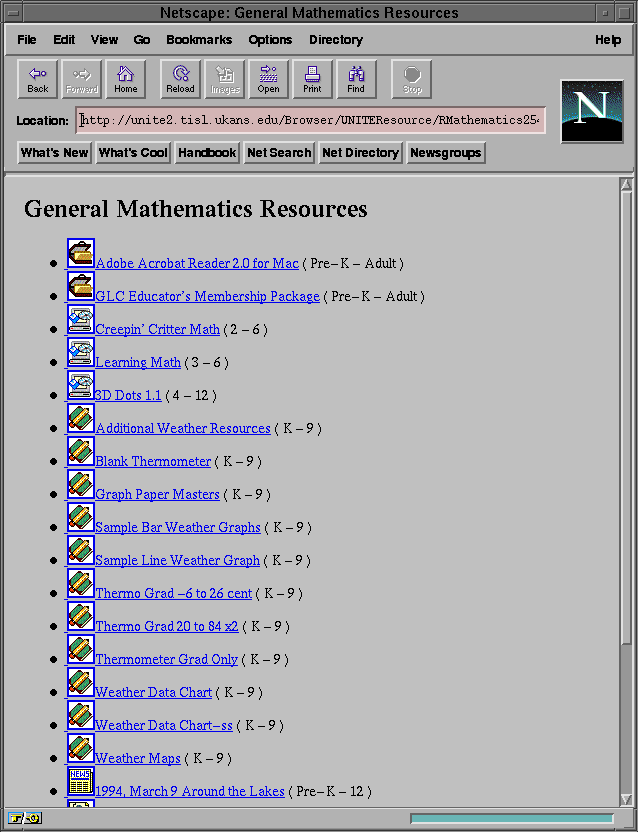Click book icon beside Weather Data Chart

click(x=81, y=682)
